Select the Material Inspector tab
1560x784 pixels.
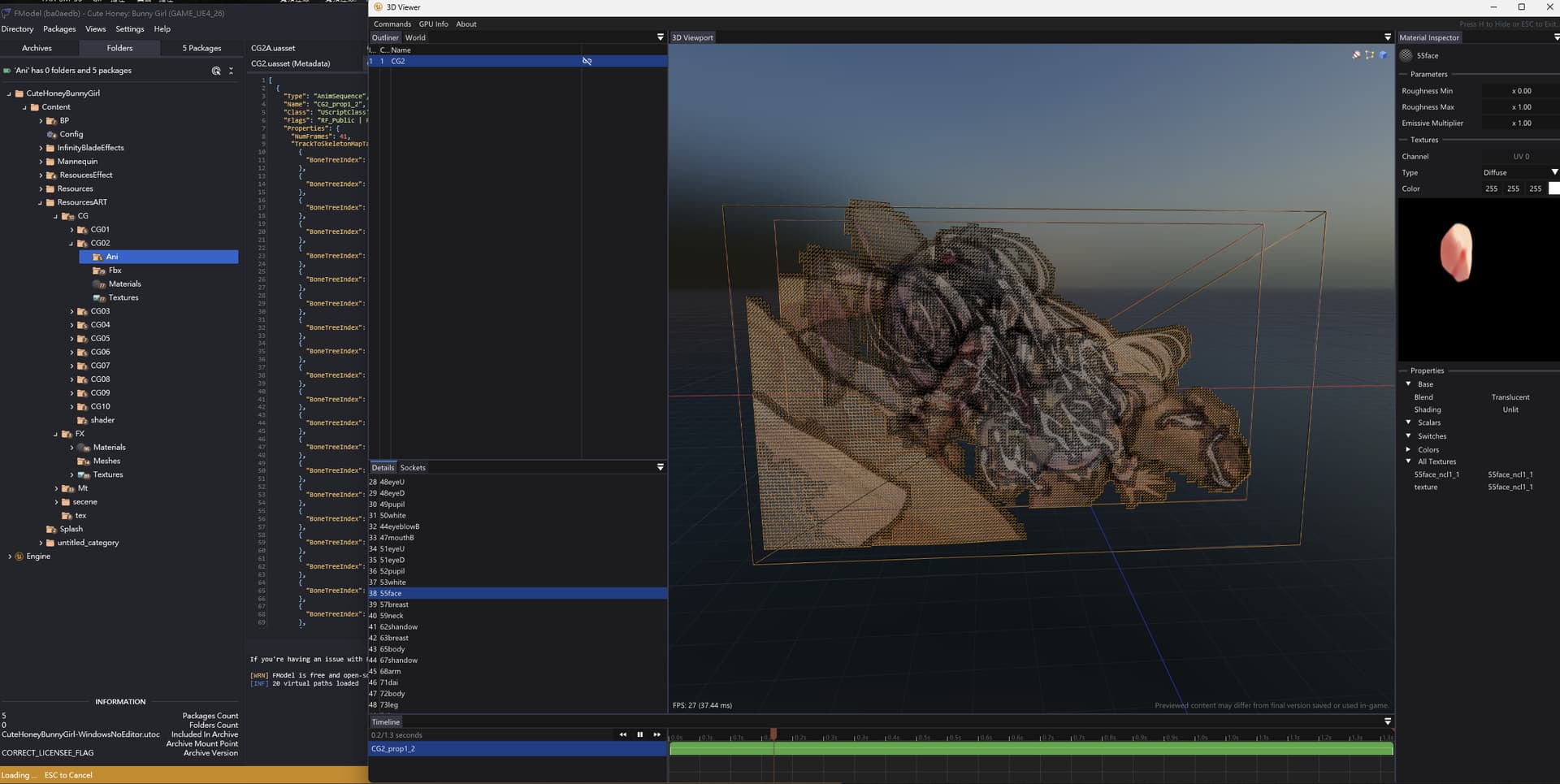point(1429,37)
